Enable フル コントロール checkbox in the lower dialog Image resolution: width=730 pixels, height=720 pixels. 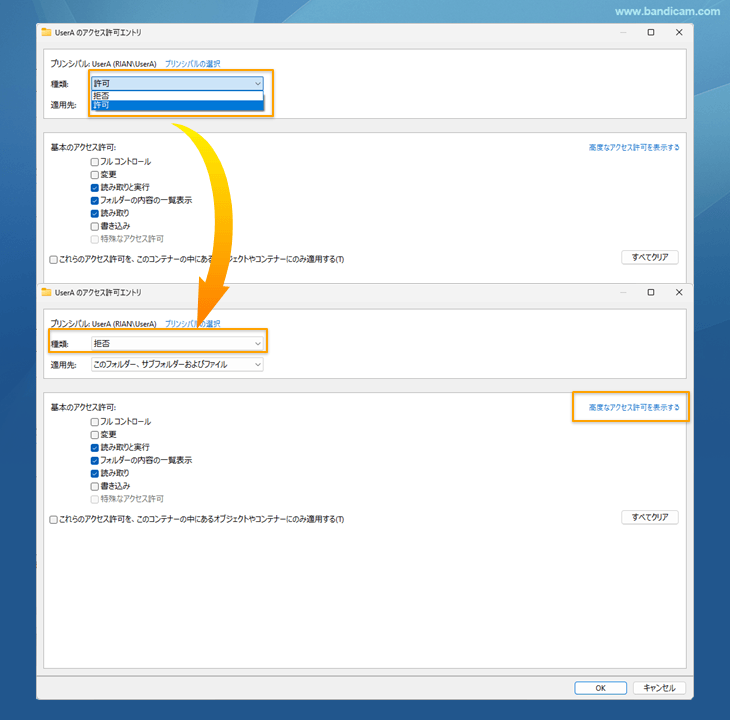(95, 422)
